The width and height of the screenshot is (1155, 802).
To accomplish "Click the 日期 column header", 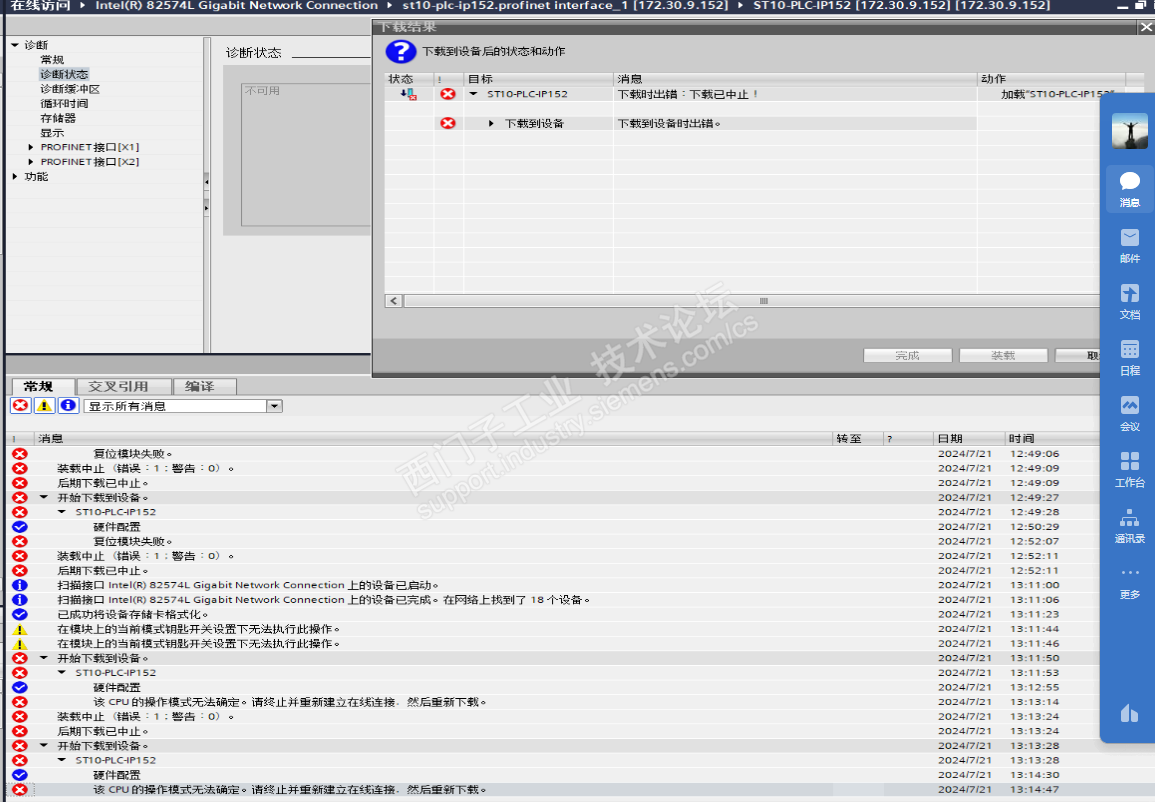I will (x=969, y=439).
